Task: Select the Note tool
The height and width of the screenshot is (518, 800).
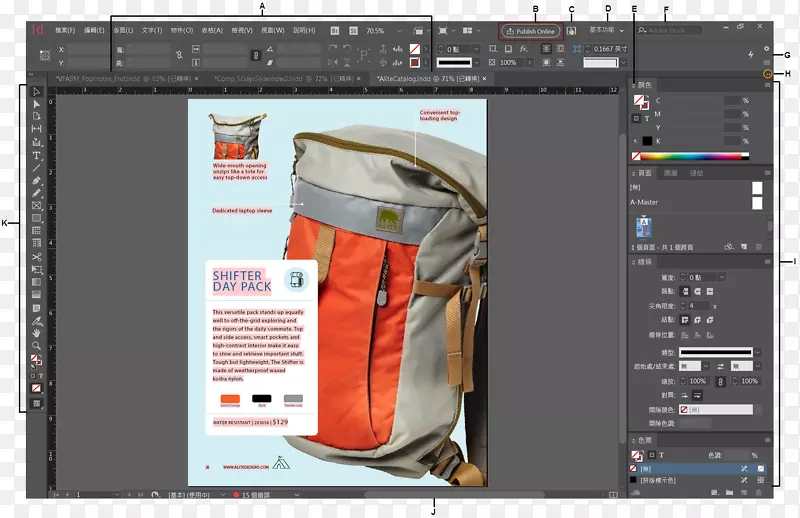Action: (x=36, y=308)
